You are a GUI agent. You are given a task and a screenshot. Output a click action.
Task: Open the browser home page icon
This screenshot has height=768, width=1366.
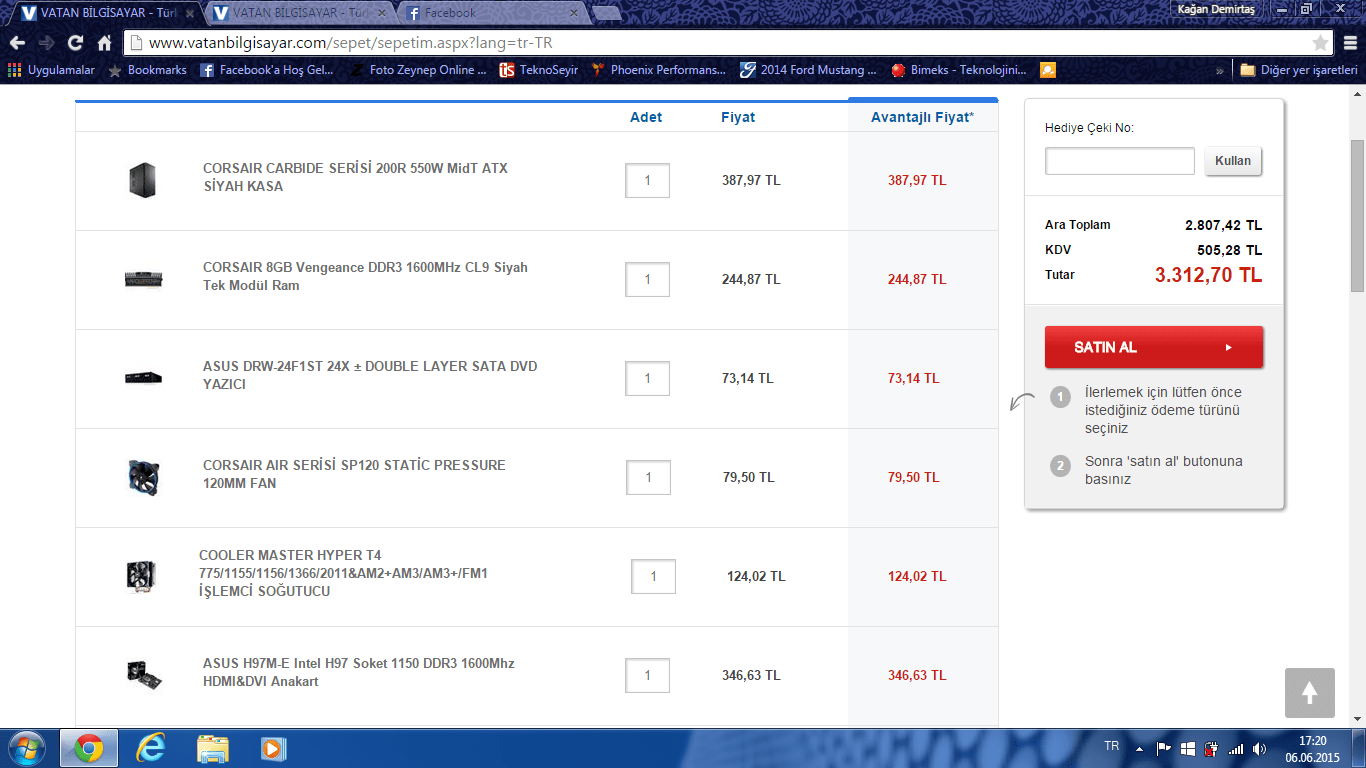pyautogui.click(x=104, y=43)
